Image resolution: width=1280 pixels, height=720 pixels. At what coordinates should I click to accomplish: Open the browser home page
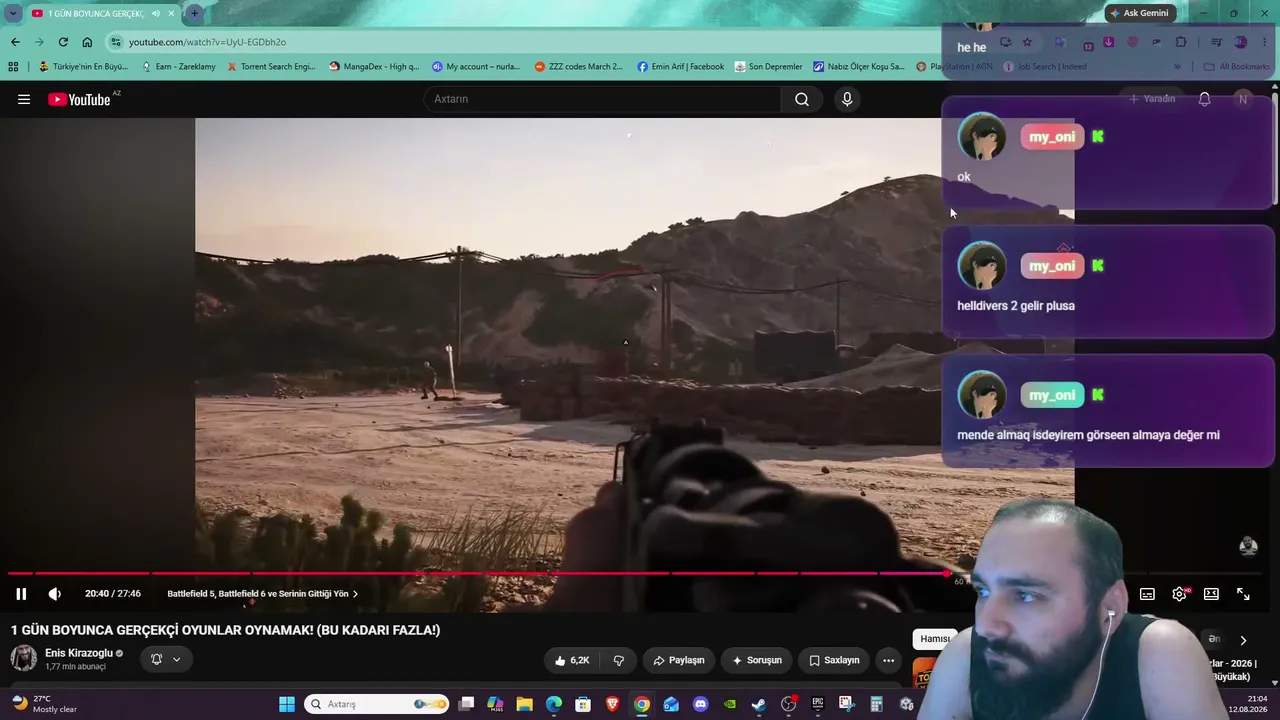pyautogui.click(x=87, y=42)
